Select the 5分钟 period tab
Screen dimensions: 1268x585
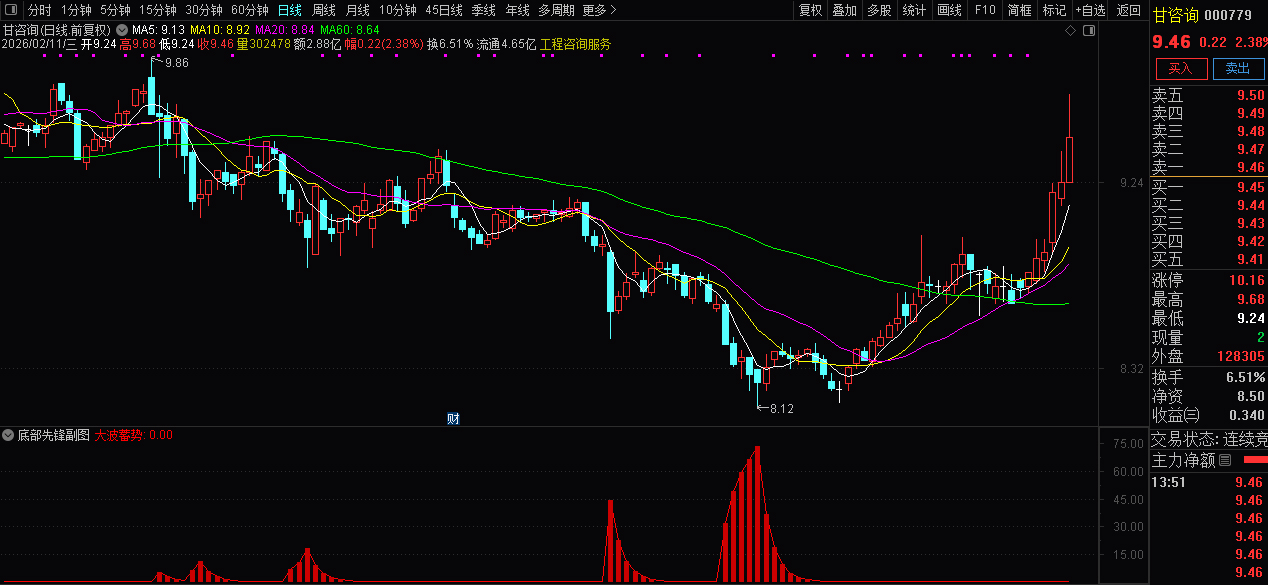pyautogui.click(x=115, y=10)
